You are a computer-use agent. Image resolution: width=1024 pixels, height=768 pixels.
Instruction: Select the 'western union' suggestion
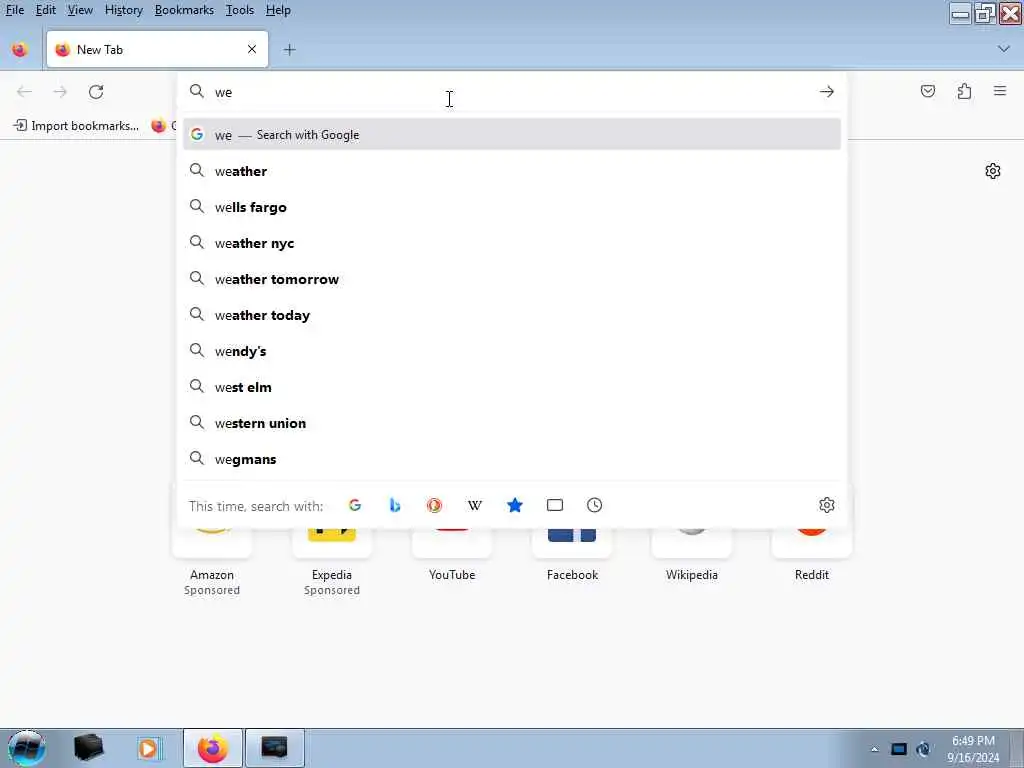512,423
